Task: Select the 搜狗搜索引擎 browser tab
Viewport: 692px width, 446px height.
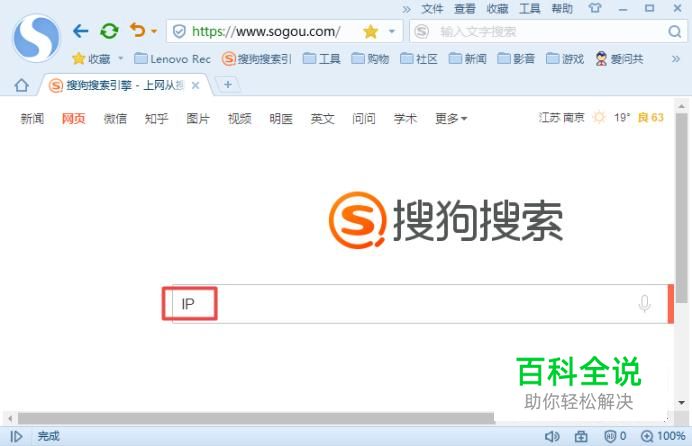Action: point(124,85)
